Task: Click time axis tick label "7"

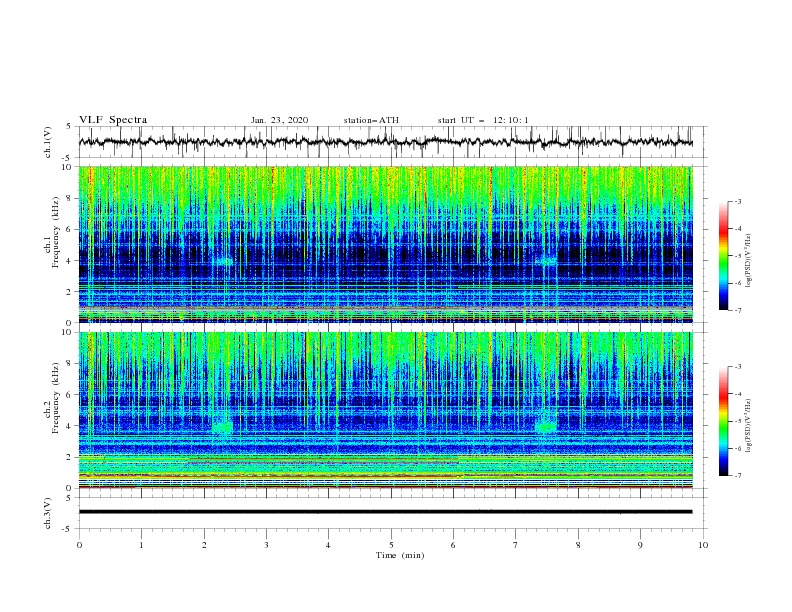Action: (516, 545)
